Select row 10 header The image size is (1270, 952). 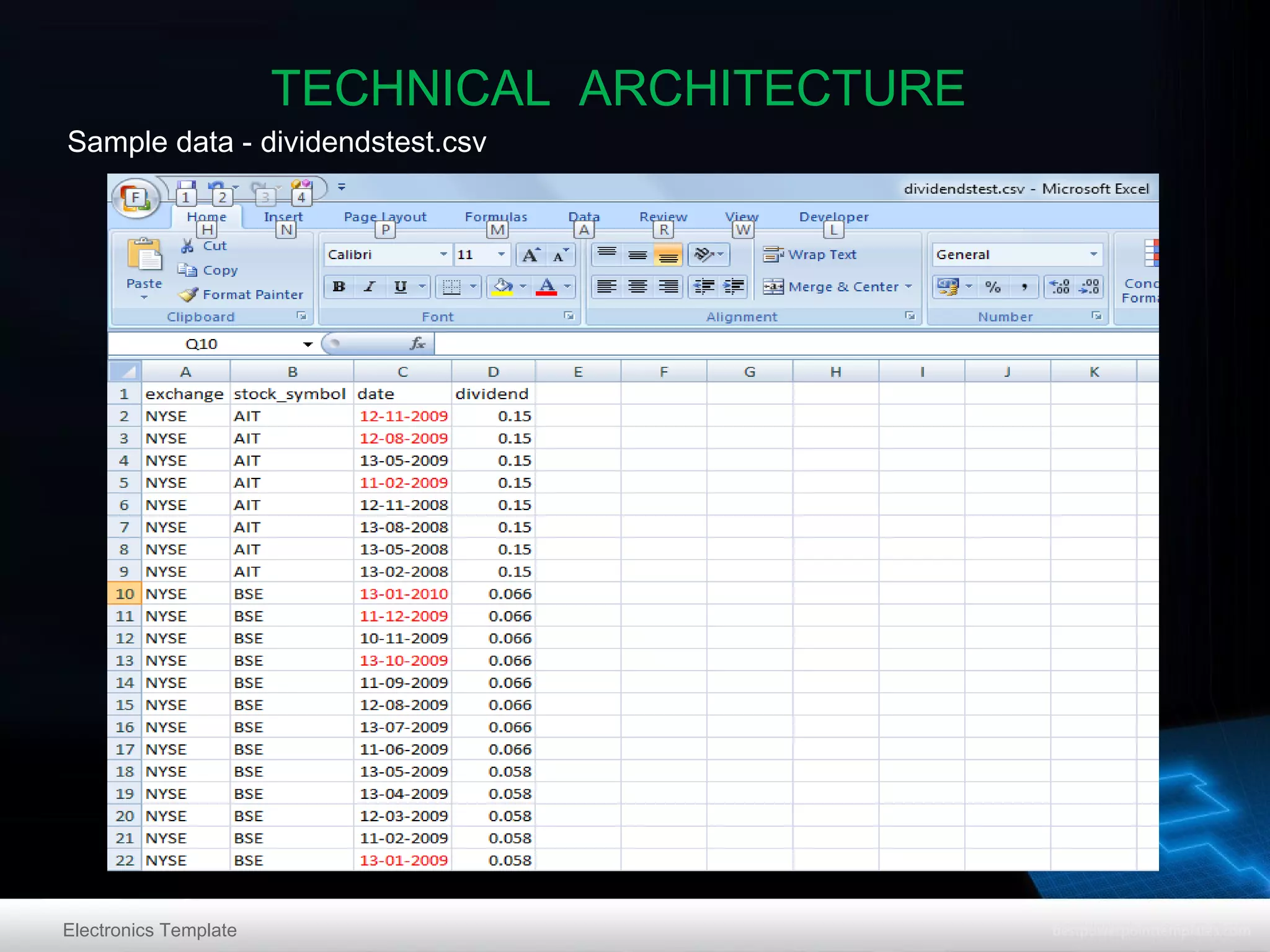point(125,594)
